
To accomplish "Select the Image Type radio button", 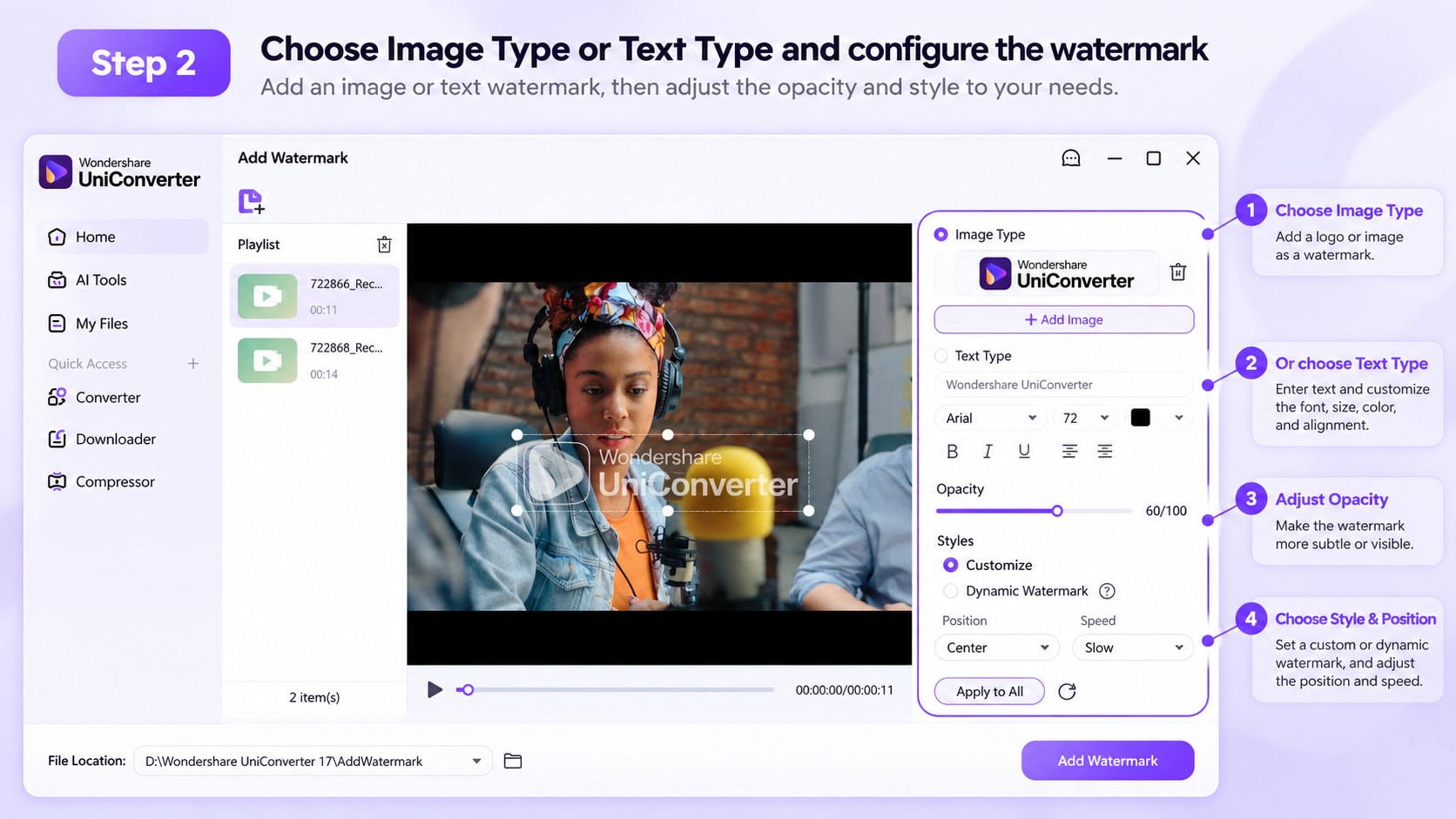I will [940, 234].
